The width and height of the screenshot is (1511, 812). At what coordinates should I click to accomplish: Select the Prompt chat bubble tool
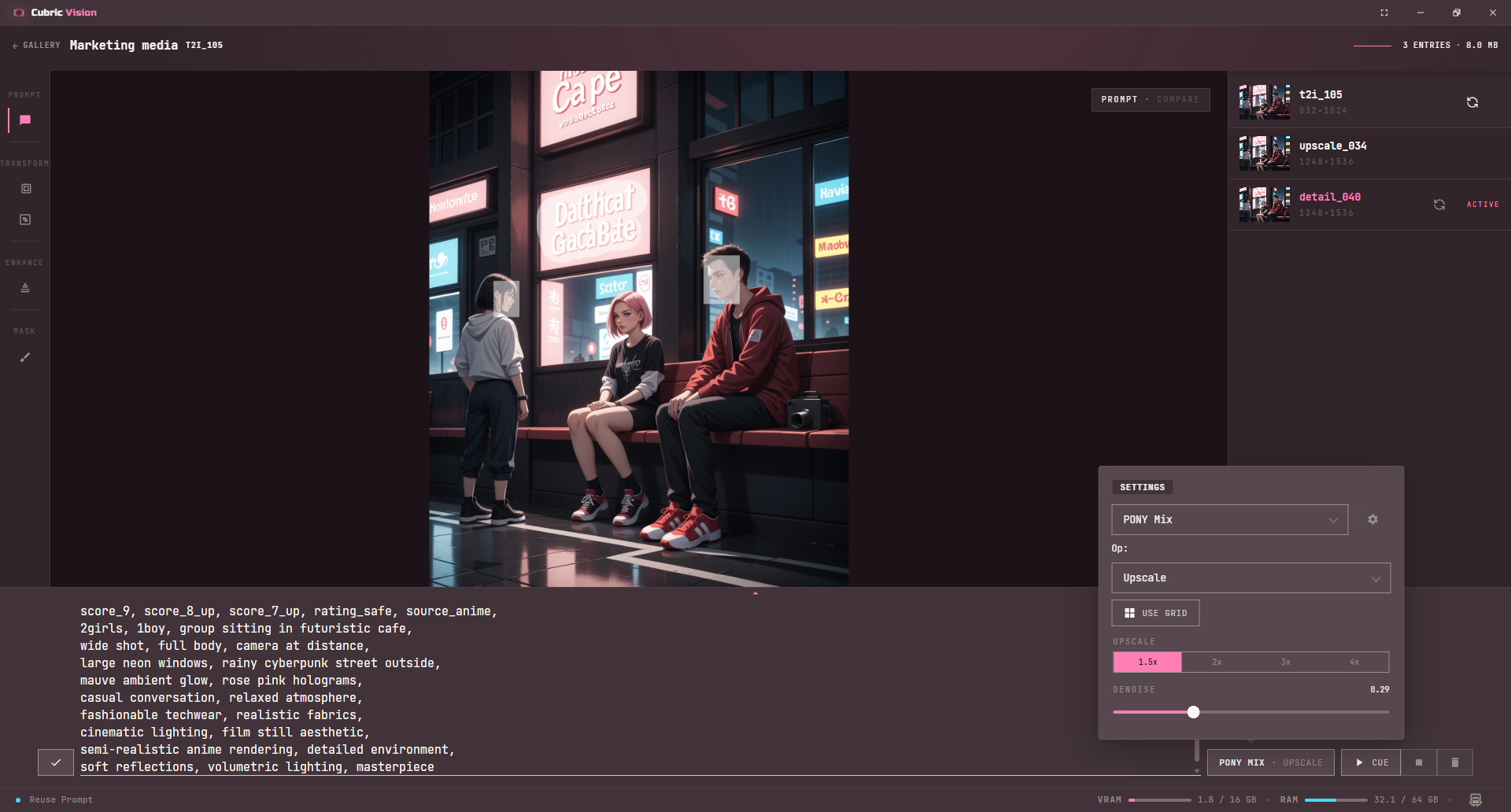pos(25,120)
